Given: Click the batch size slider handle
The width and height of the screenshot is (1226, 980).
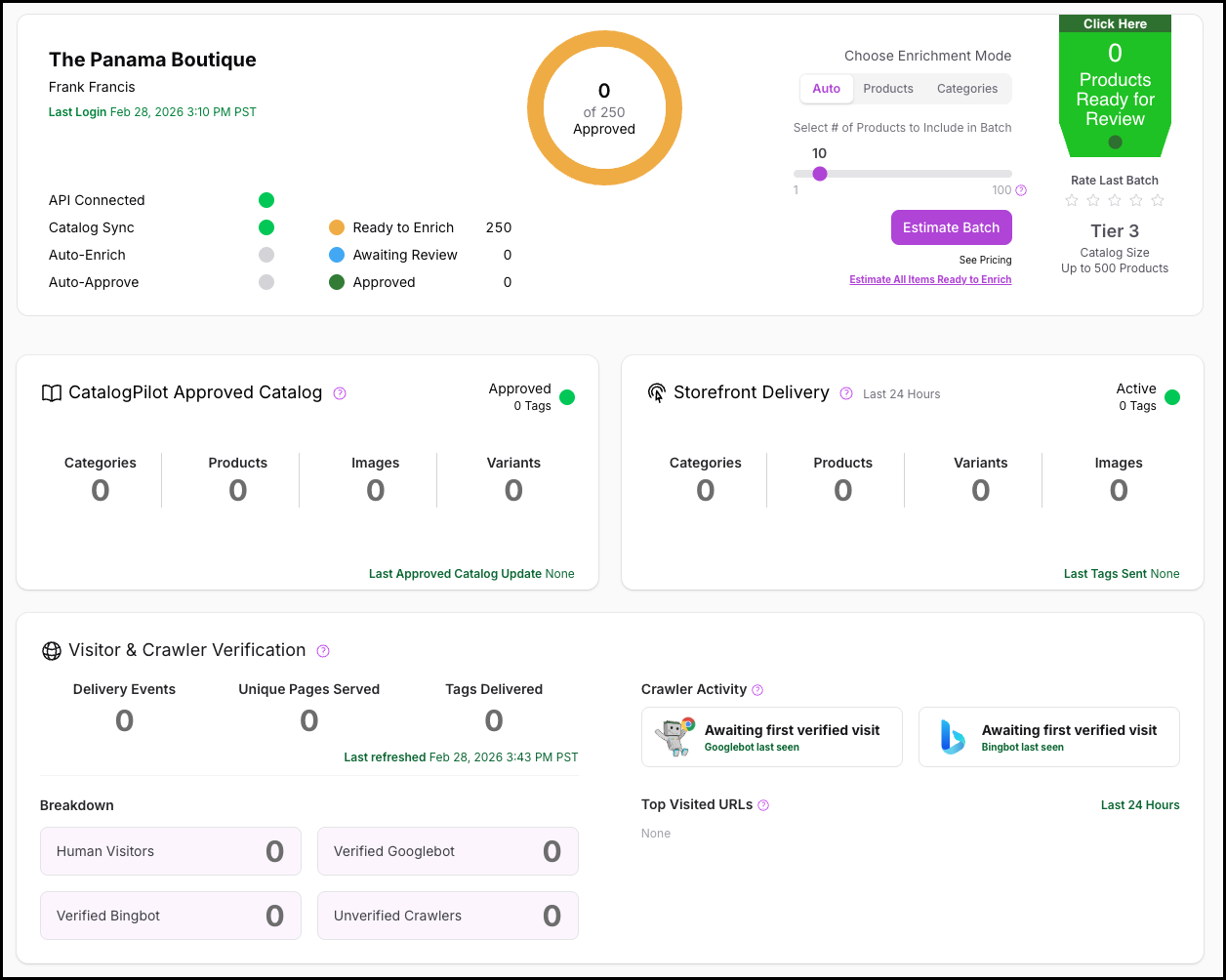Looking at the screenshot, I should [820, 174].
